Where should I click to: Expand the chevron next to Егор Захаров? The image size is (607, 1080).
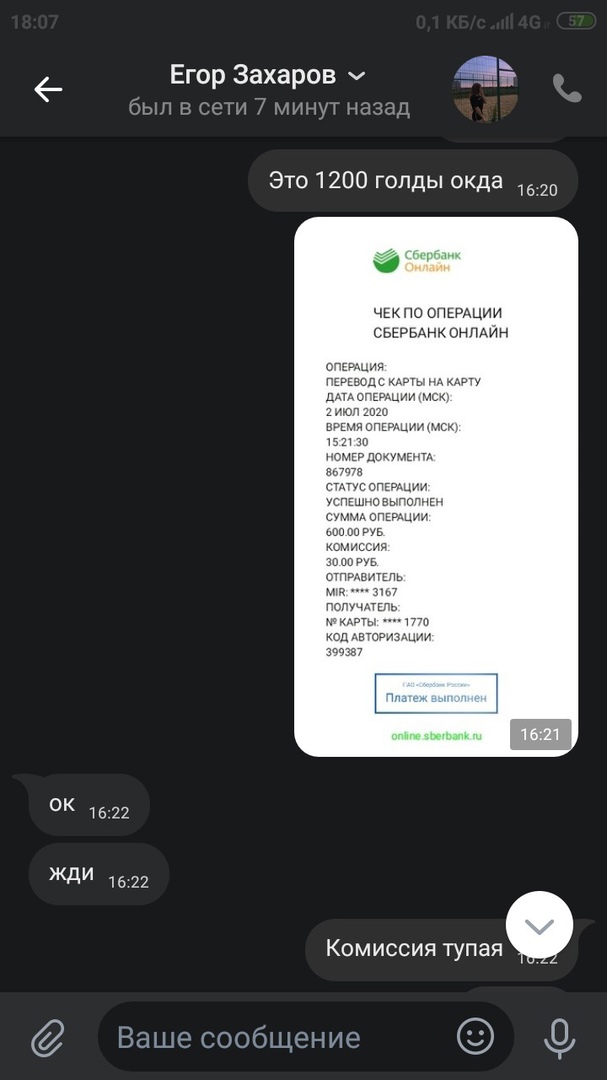point(356,76)
